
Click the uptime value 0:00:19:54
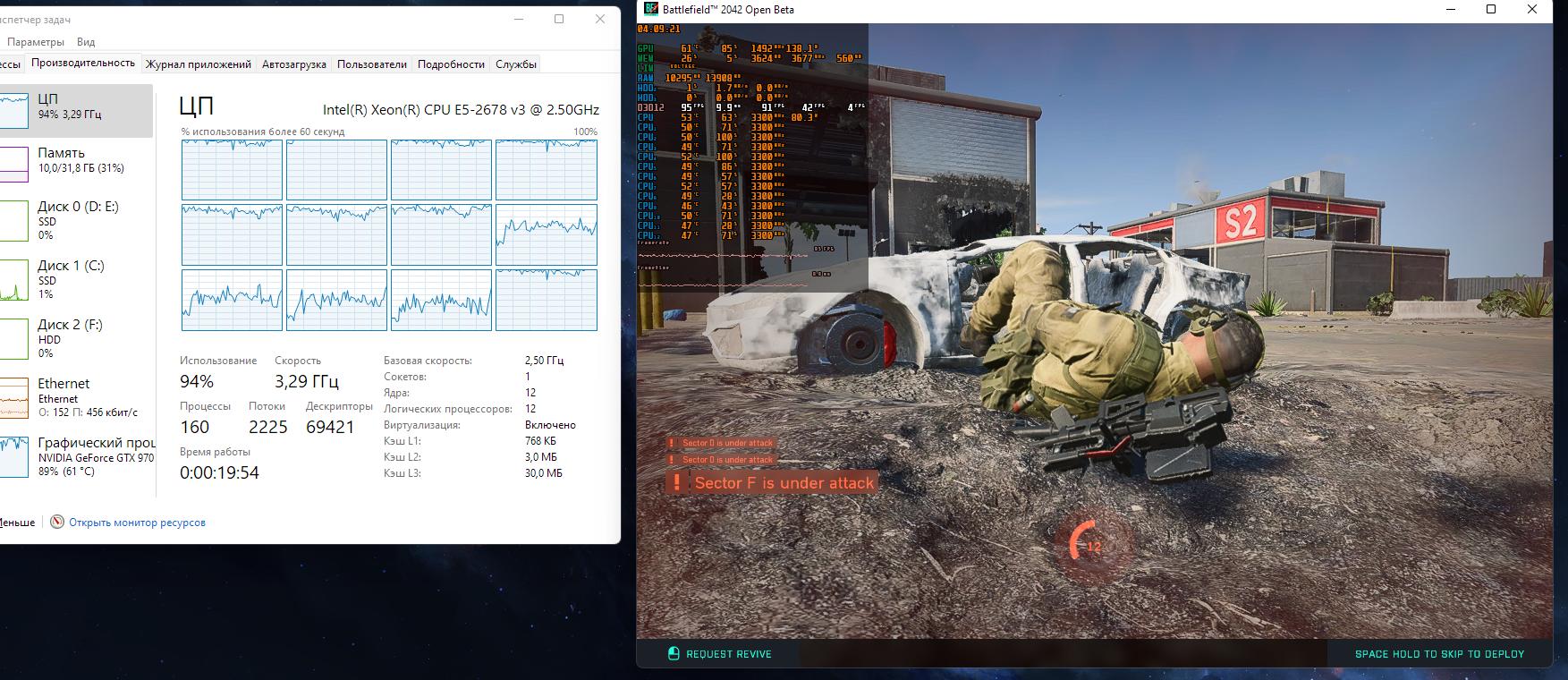(x=219, y=473)
